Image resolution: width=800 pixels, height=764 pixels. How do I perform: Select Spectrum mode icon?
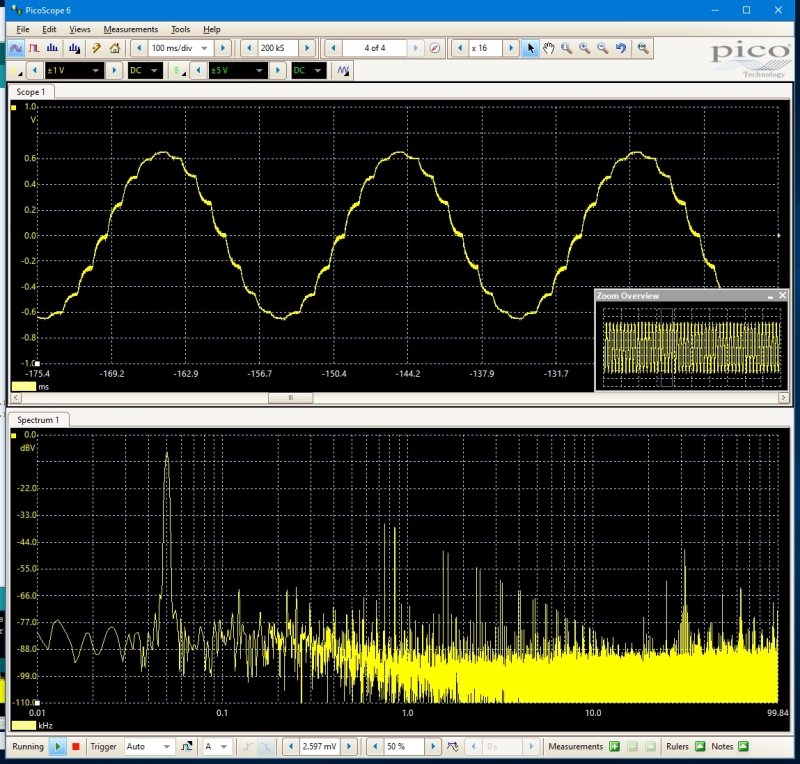pyautogui.click(x=52, y=48)
